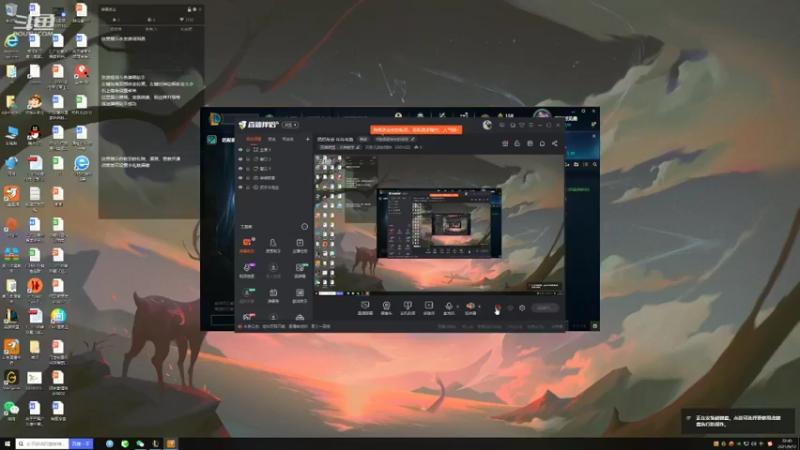This screenshot has width=800, height=450.
Task: Toggle the eye on the third source row
Action: pos(240,168)
